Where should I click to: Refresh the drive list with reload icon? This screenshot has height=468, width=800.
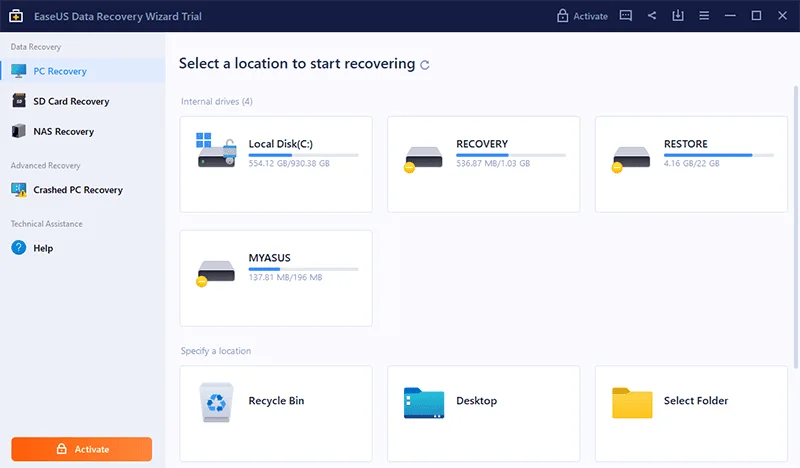(425, 64)
